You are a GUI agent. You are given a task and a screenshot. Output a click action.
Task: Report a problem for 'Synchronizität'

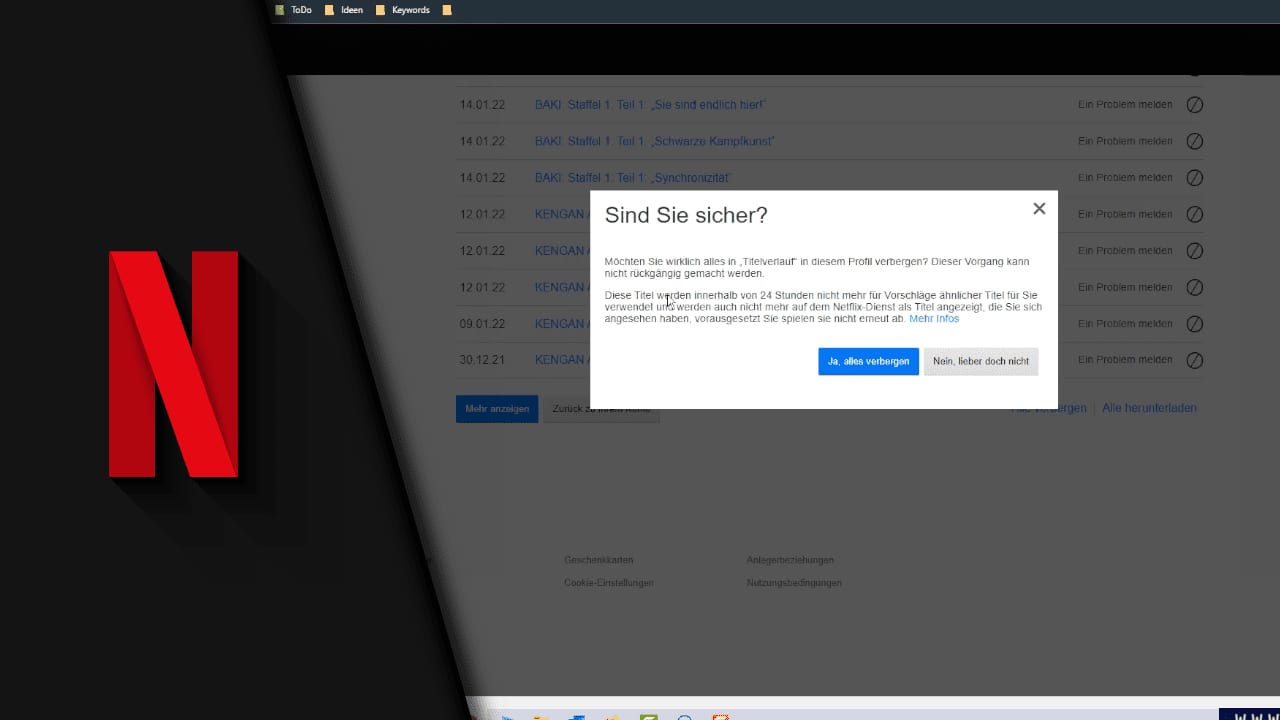[1125, 178]
